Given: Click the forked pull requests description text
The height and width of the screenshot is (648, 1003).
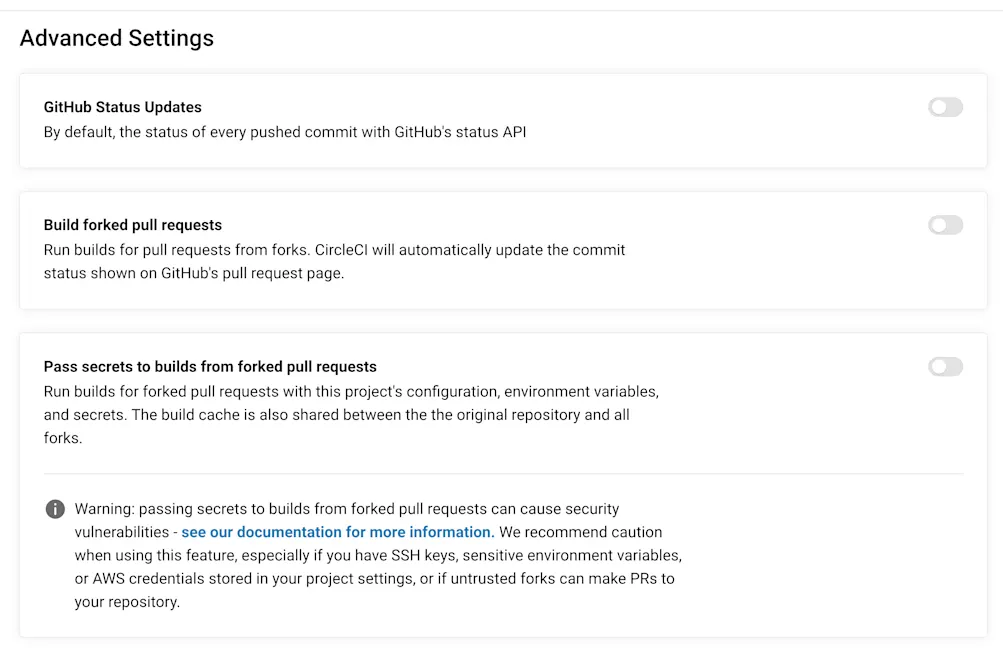Looking at the screenshot, I should 334,261.
